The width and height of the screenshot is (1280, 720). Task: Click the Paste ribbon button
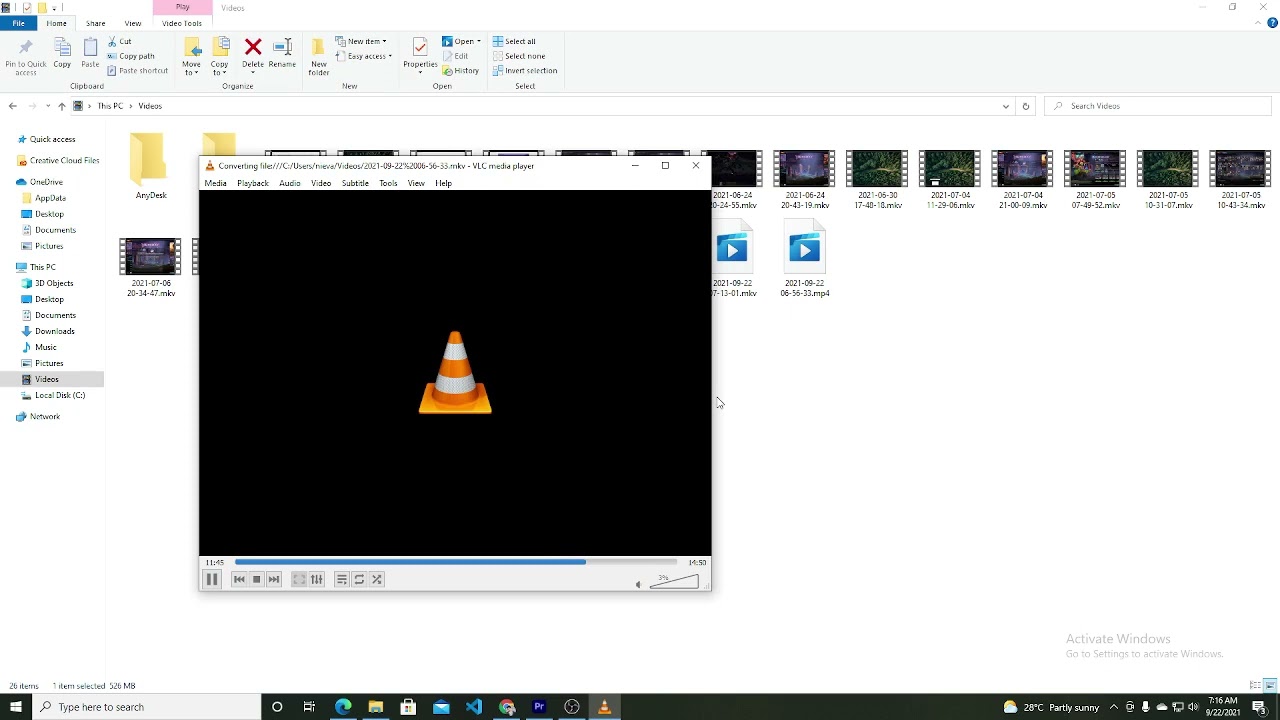tap(90, 54)
